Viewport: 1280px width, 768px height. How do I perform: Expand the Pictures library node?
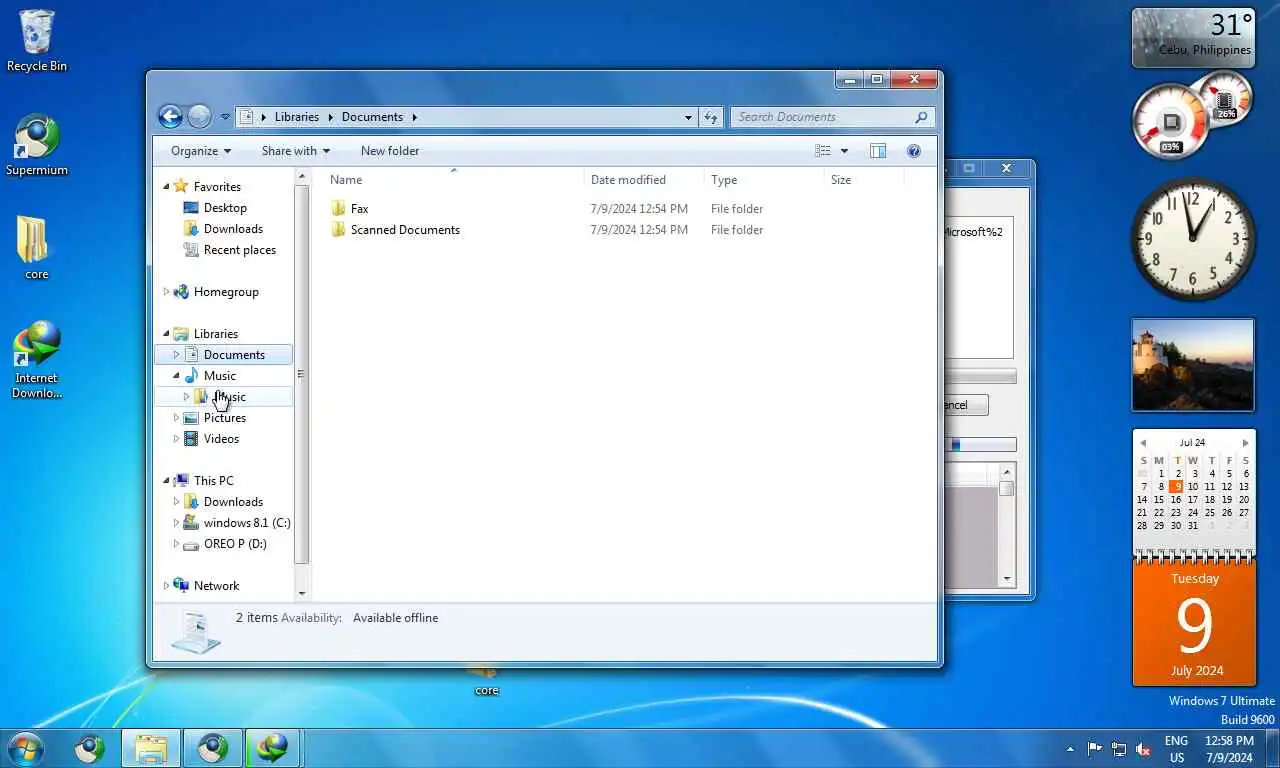click(176, 418)
